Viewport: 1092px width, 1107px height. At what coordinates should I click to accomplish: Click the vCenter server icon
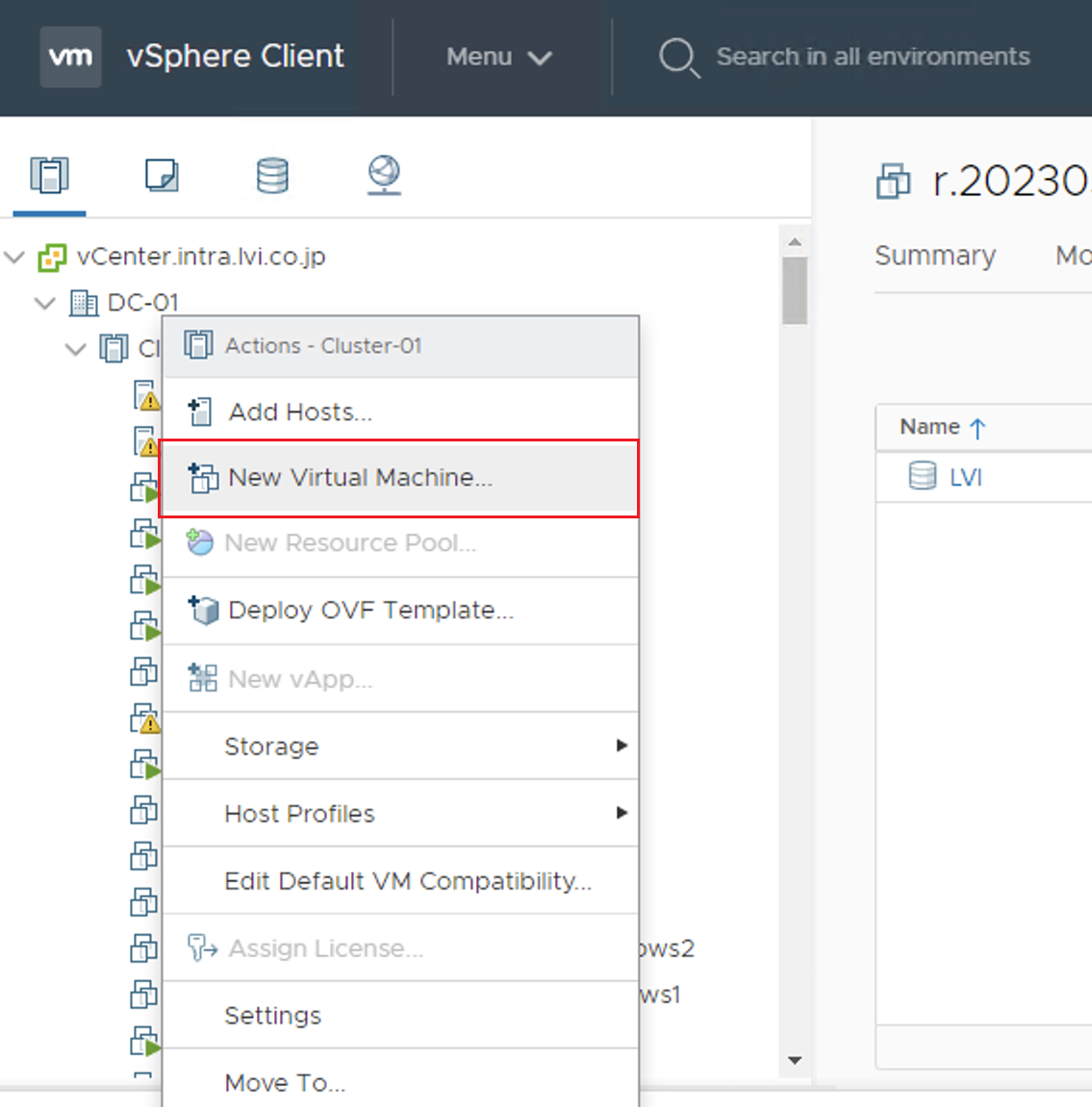(52, 258)
